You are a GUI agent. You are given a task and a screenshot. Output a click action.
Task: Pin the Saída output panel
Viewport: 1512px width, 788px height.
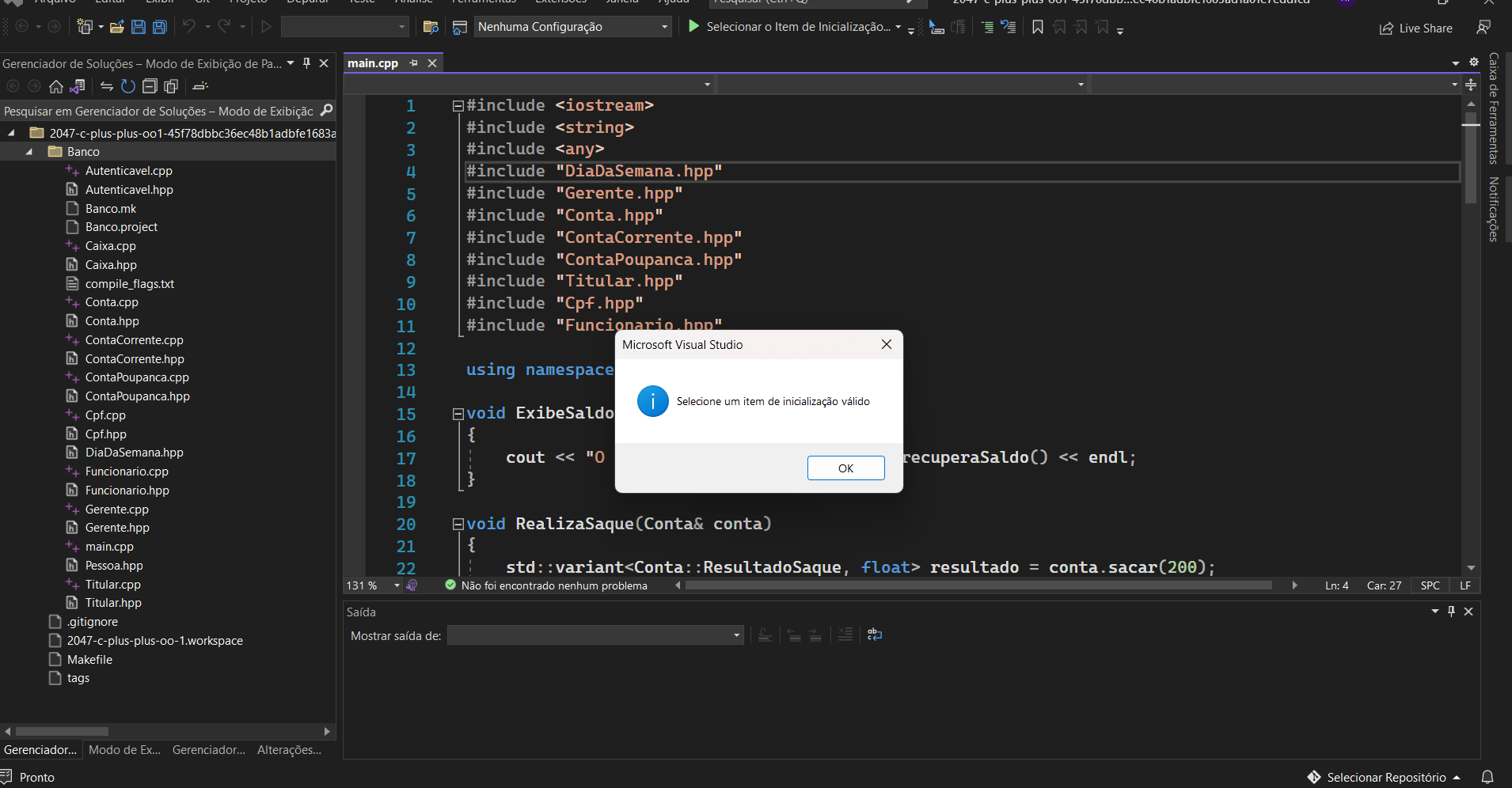coord(1451,612)
